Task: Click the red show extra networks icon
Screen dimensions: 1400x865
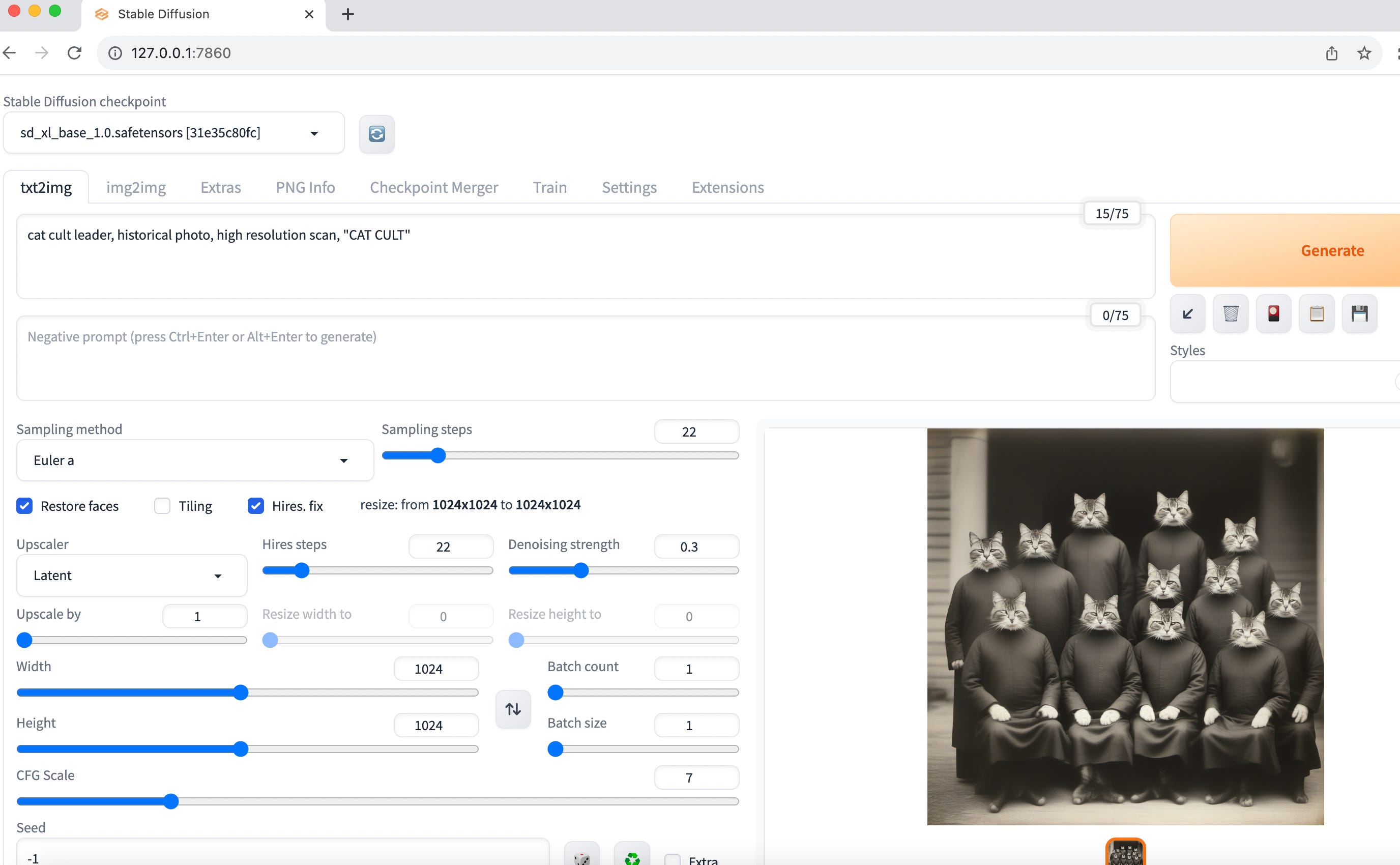Action: click(1273, 313)
